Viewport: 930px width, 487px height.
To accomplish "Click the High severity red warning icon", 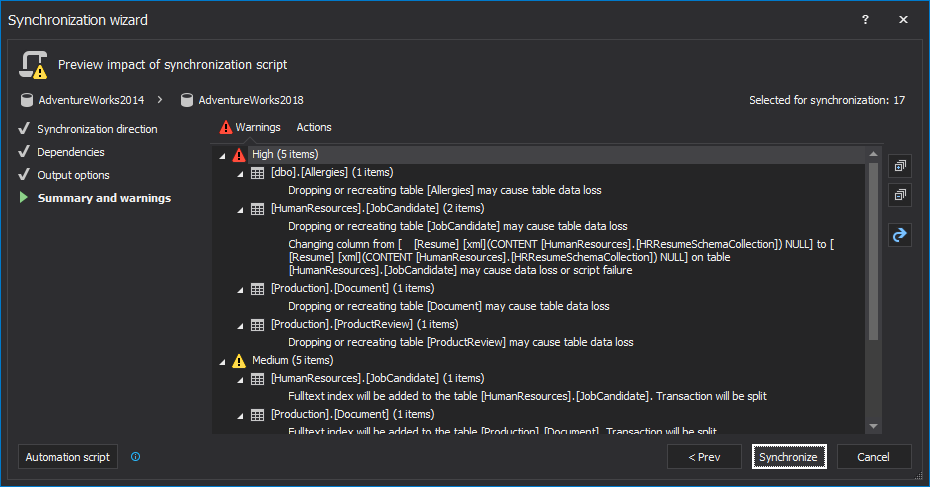I will (238, 155).
